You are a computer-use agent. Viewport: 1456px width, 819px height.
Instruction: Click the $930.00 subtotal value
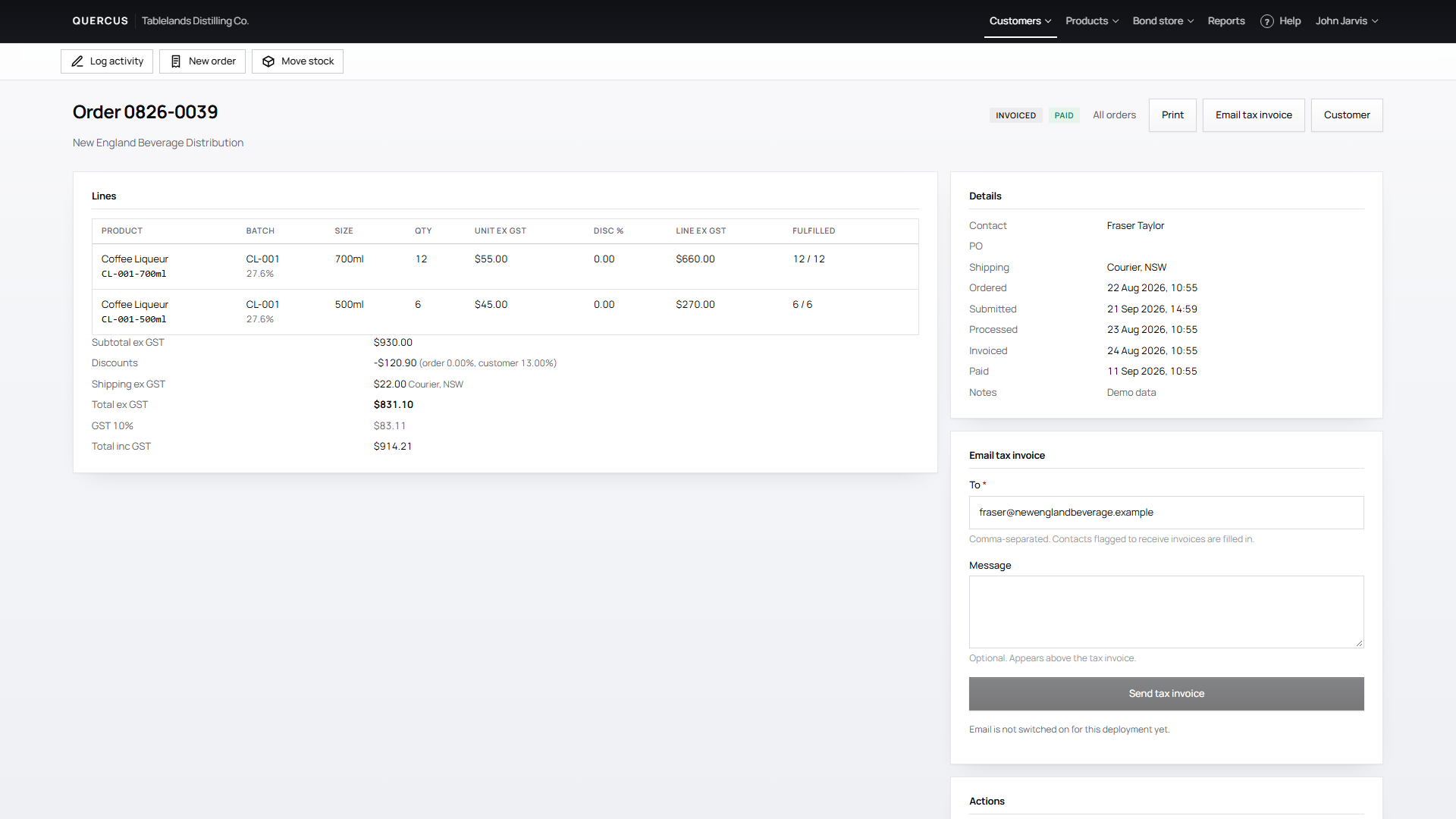[393, 343]
